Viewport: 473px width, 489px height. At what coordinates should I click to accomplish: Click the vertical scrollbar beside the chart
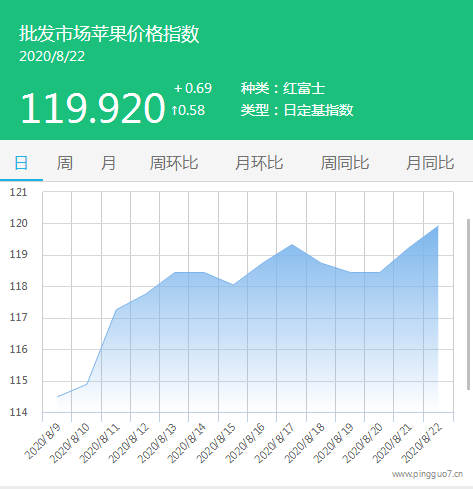coord(468,304)
